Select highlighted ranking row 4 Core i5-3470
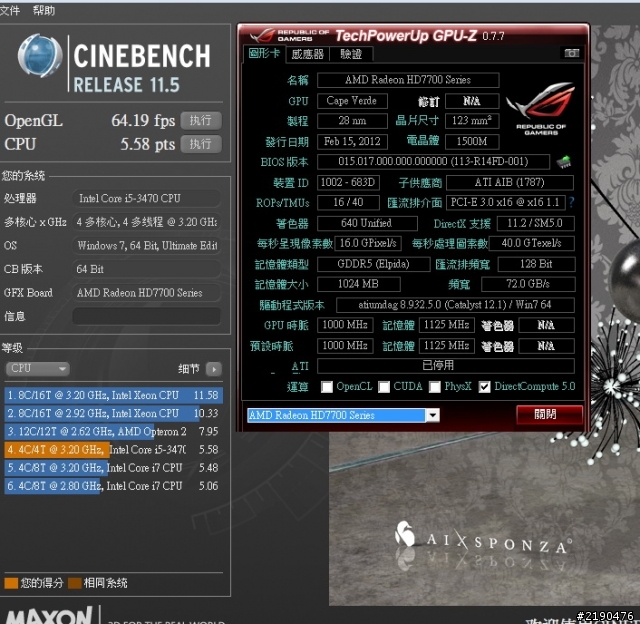 [113, 450]
